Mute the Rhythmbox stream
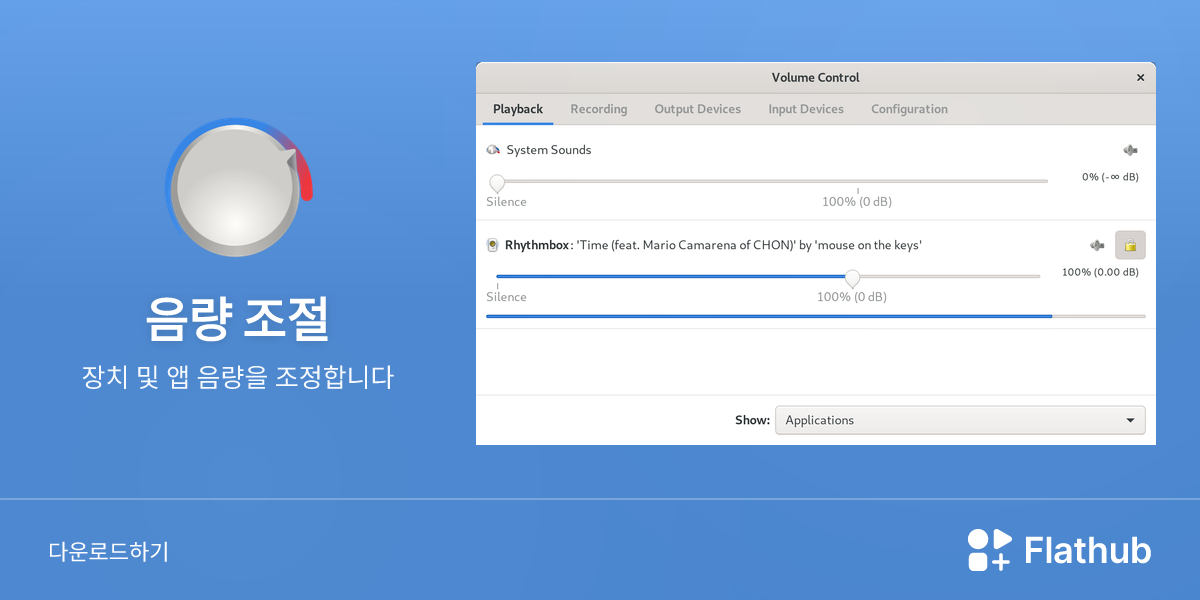Screen dimensions: 1200x600 pyautogui.click(x=1097, y=245)
